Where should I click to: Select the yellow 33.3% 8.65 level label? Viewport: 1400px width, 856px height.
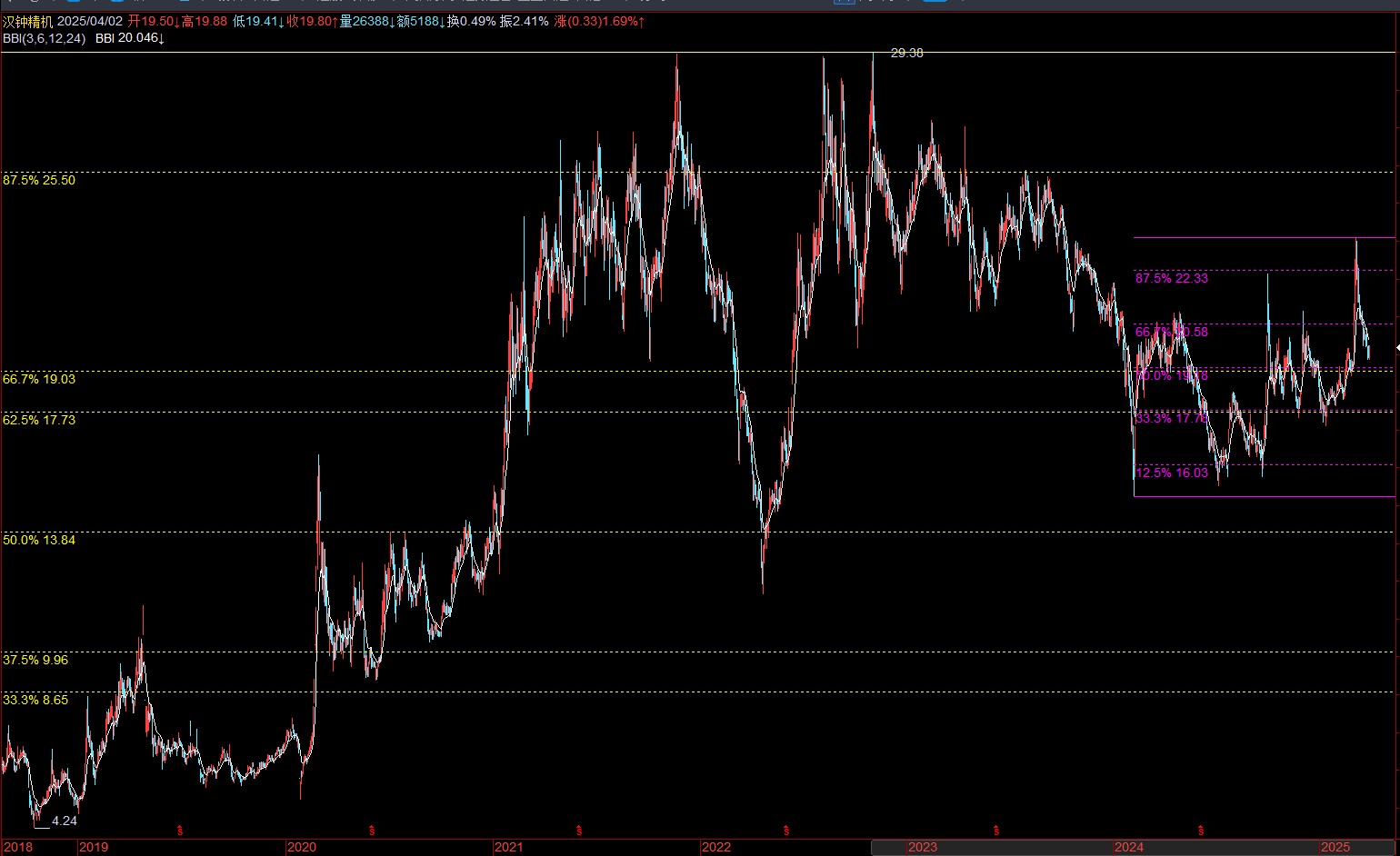35,700
